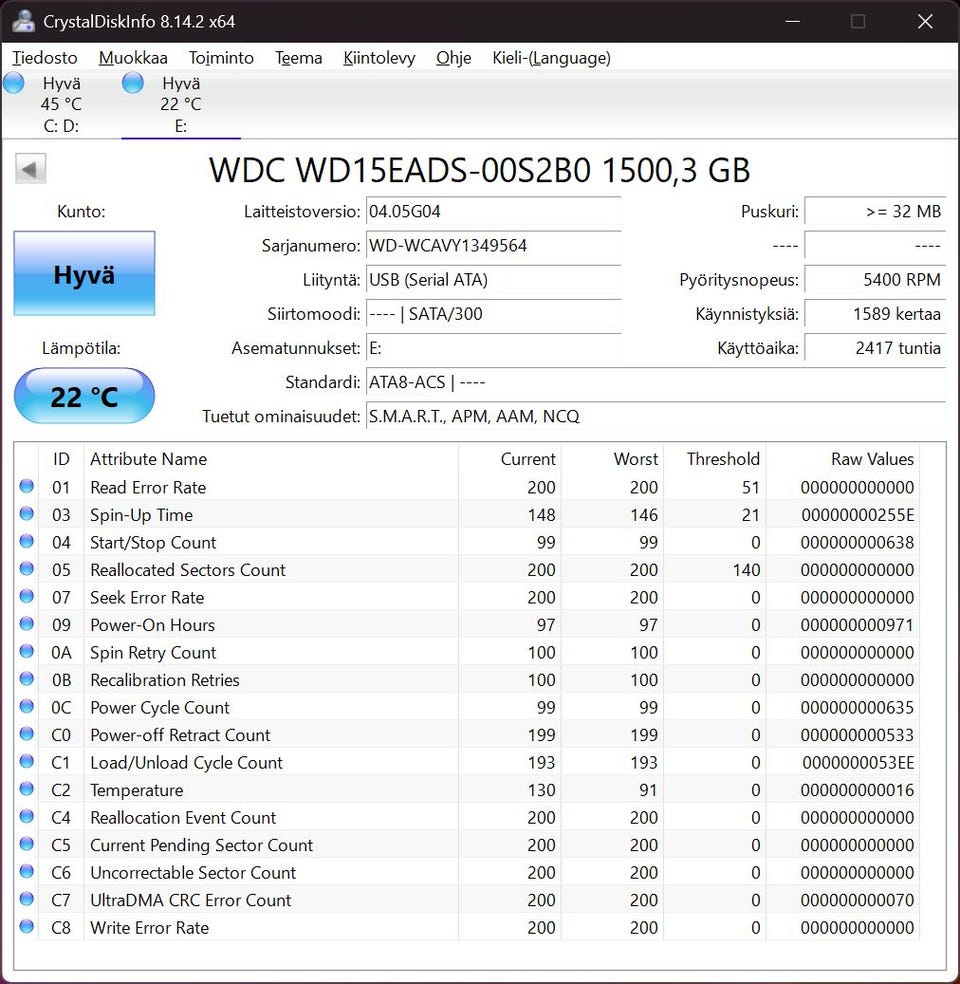Click raw value 0000000255E in Spin-Up Time row
The width and height of the screenshot is (960, 984).
857,515
